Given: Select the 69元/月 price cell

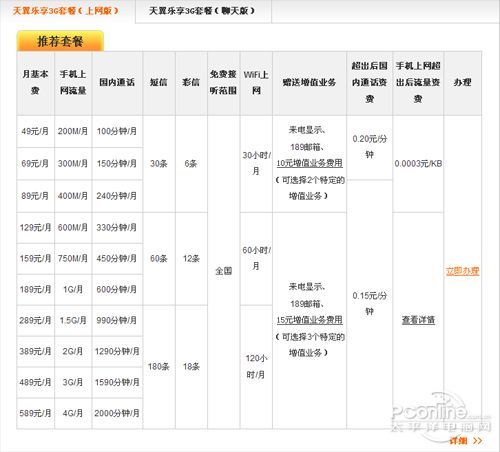Looking at the screenshot, I should (35, 164).
